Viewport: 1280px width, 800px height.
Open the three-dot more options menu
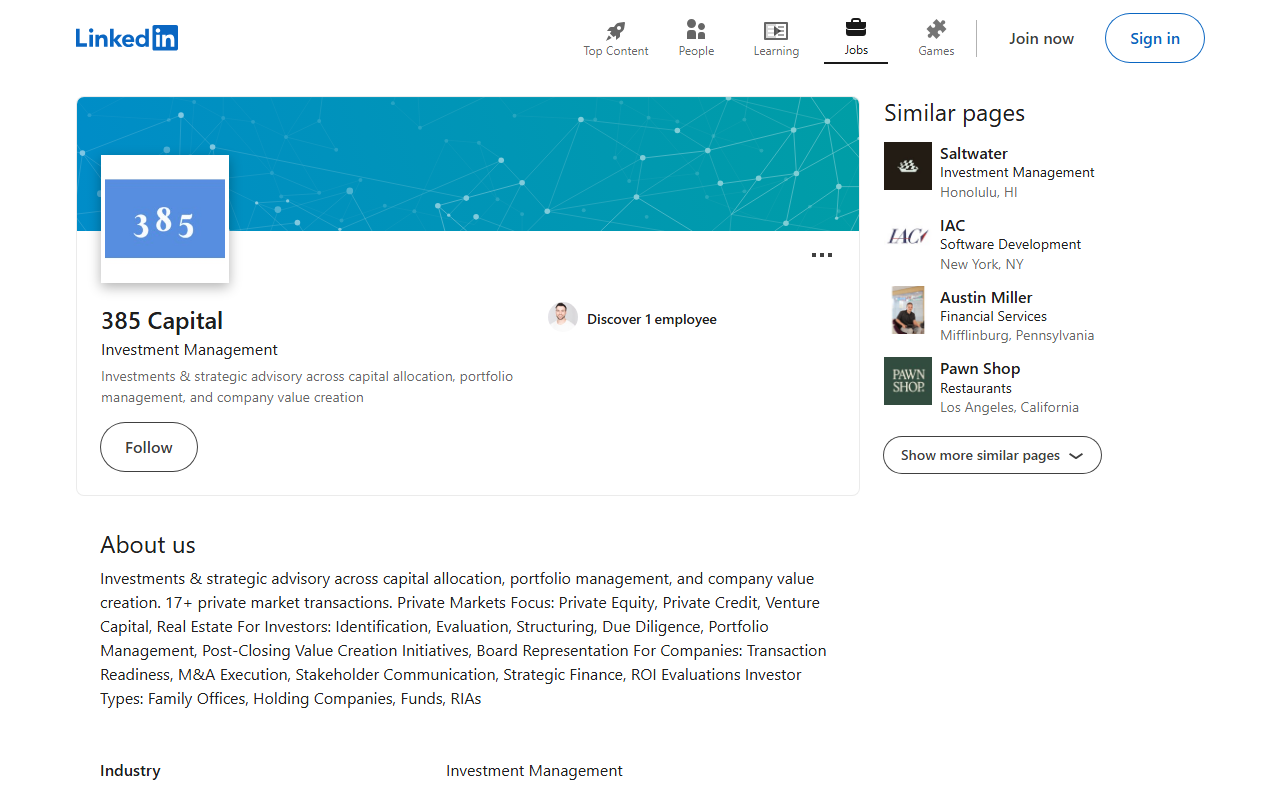coord(822,255)
